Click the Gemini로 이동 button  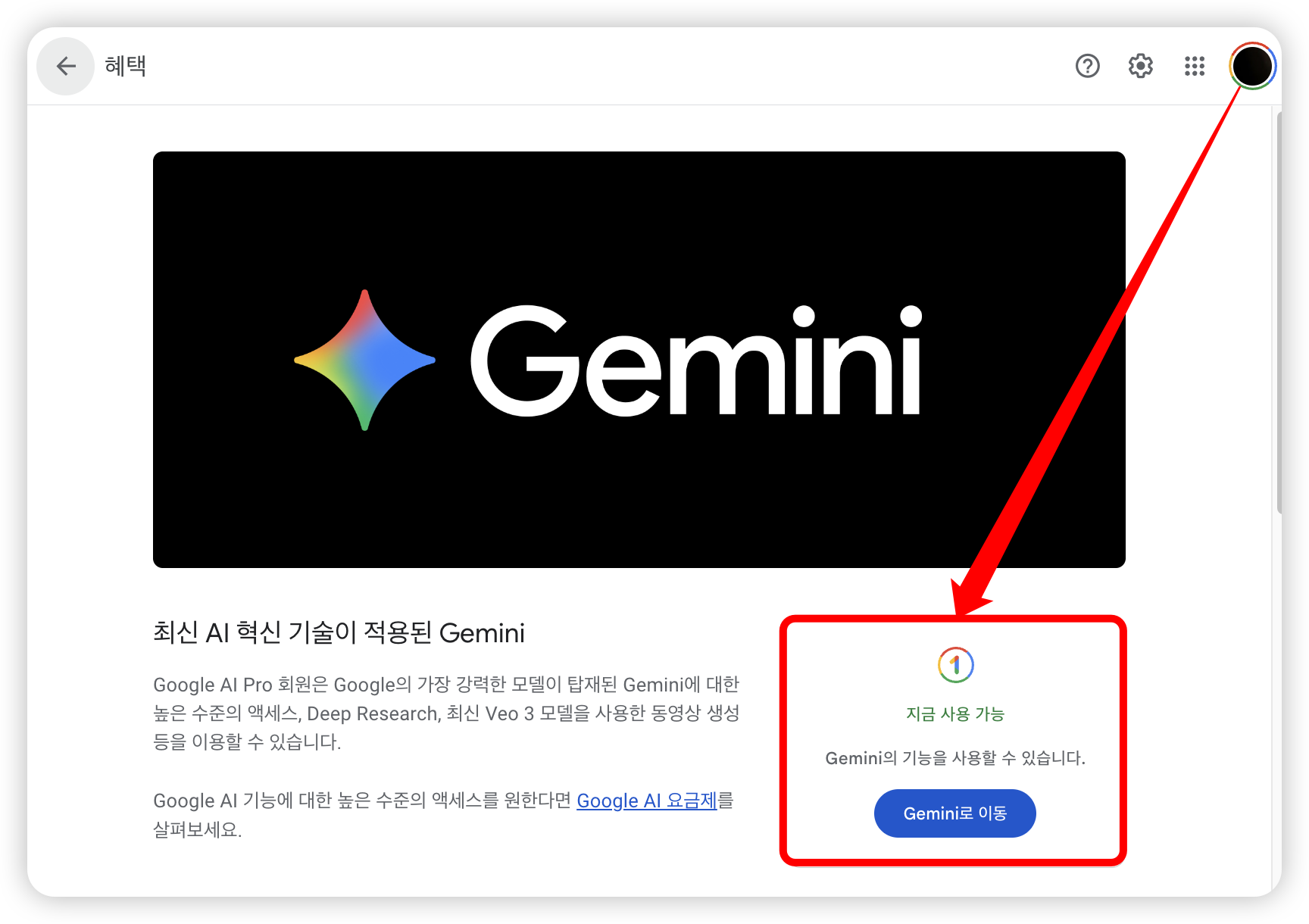point(954,813)
